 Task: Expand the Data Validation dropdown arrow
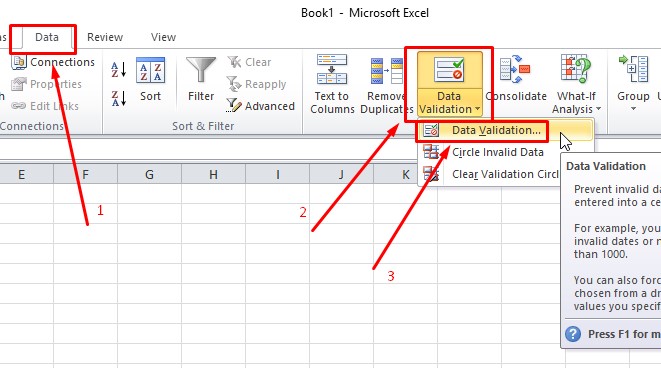pyautogui.click(x=477, y=109)
